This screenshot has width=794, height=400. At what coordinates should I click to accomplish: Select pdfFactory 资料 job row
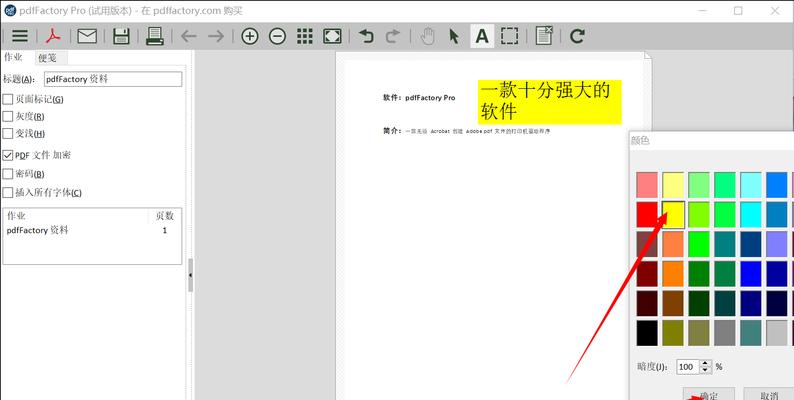tap(92, 230)
